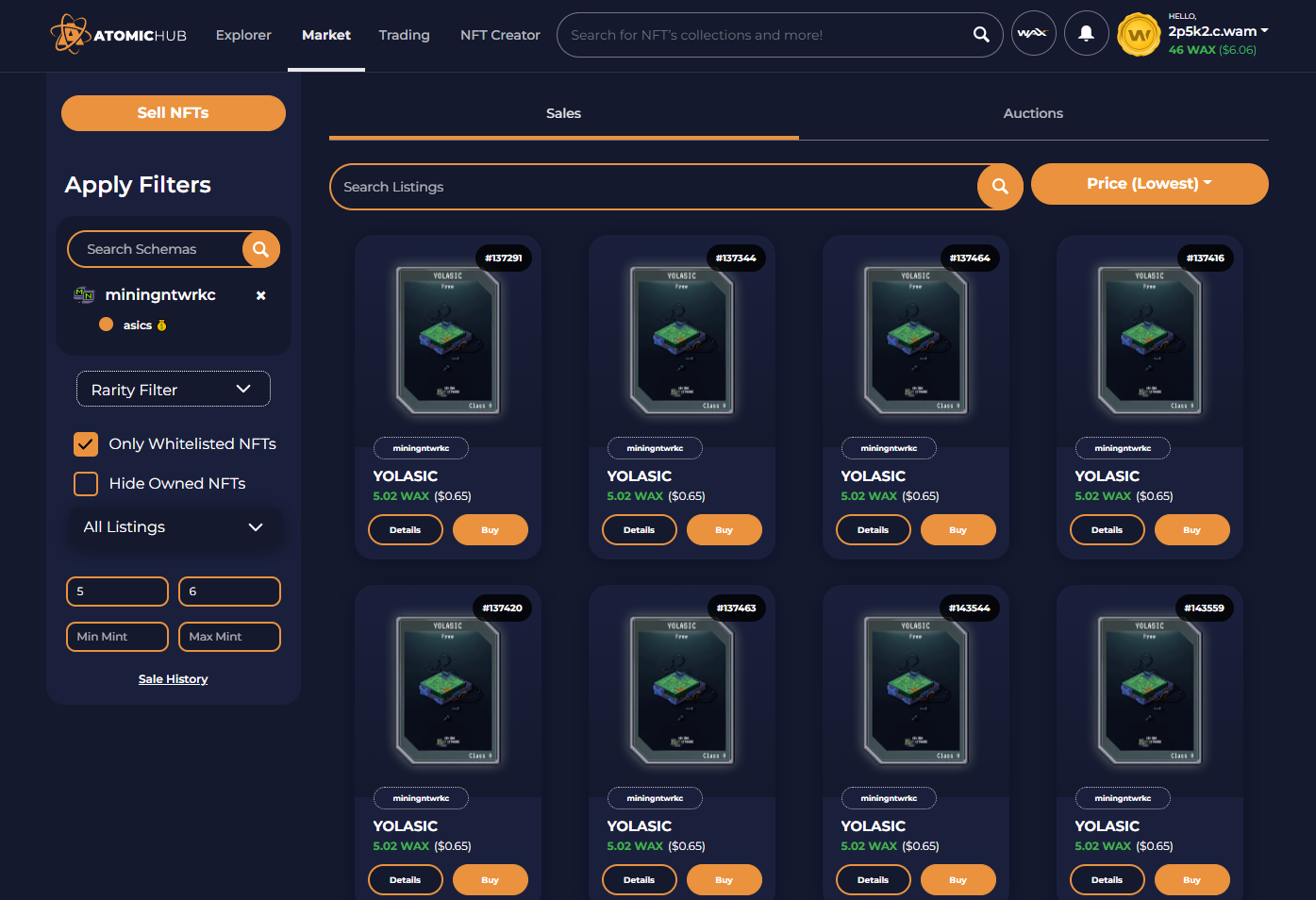
Task: Enable Hide Owned NFTs checkbox
Action: pyautogui.click(x=86, y=483)
